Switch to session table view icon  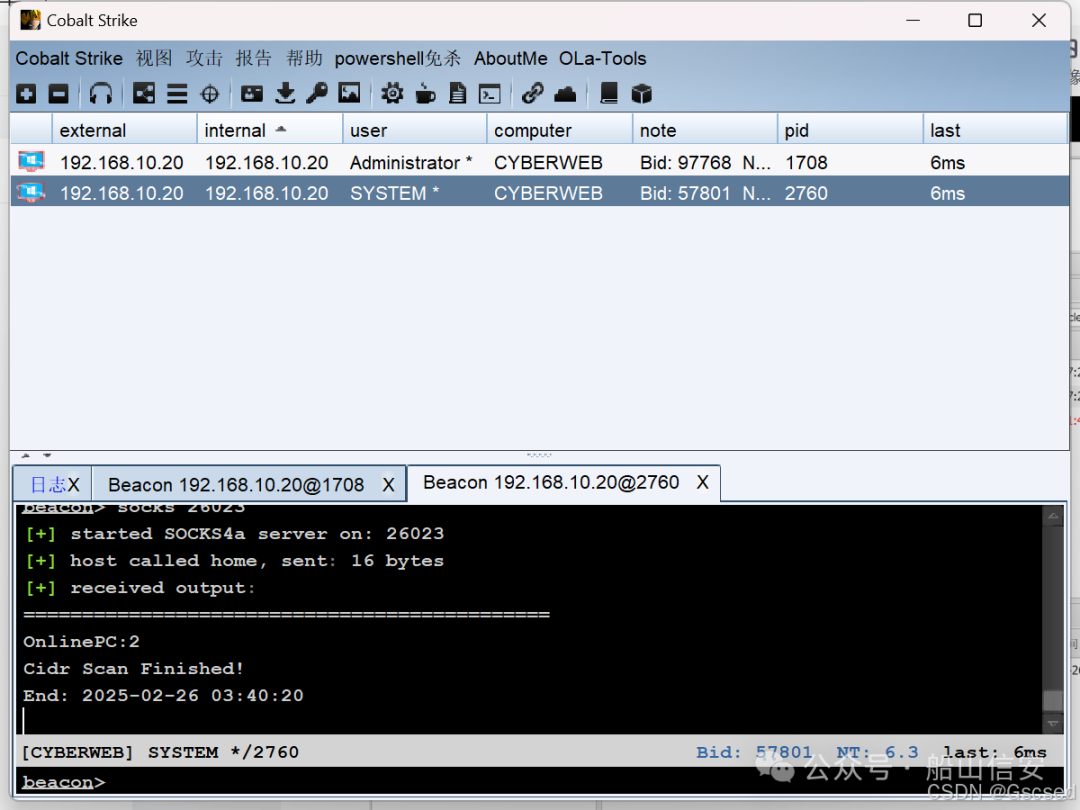[x=177, y=94]
